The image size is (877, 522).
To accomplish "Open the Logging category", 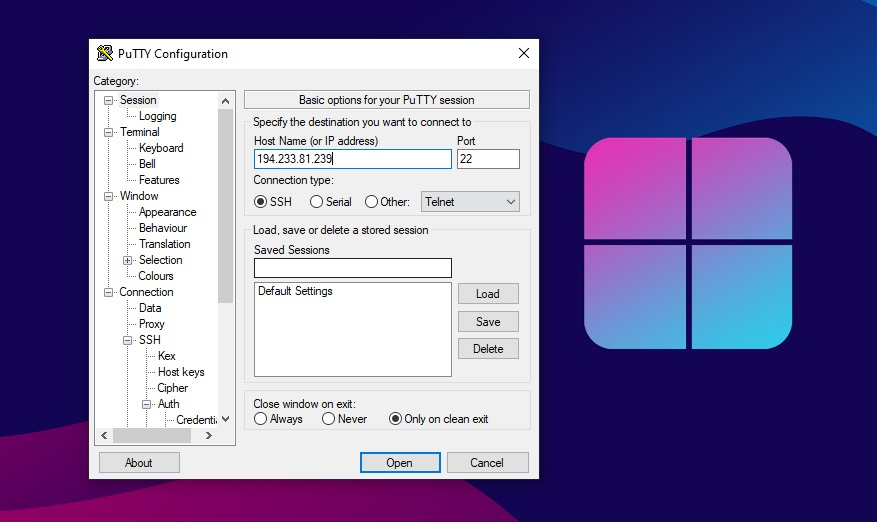I will coord(157,116).
